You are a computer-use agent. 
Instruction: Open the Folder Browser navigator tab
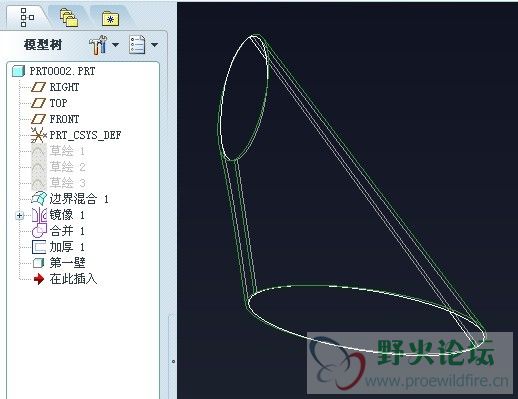[69, 18]
